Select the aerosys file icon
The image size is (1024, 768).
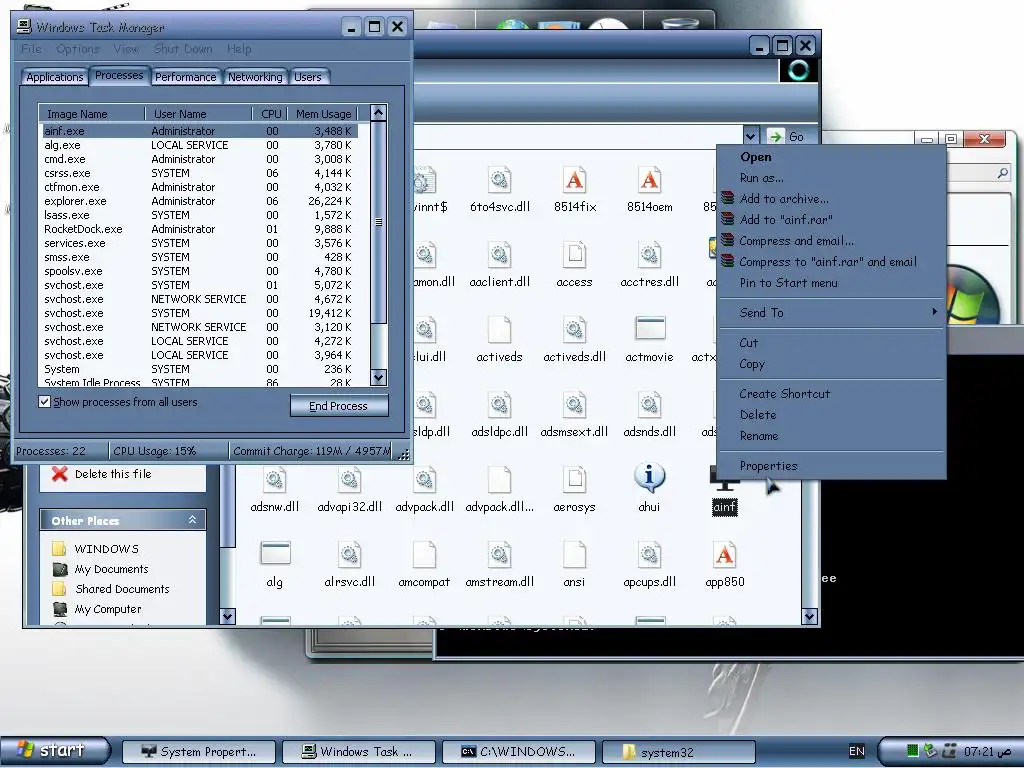coord(575,481)
